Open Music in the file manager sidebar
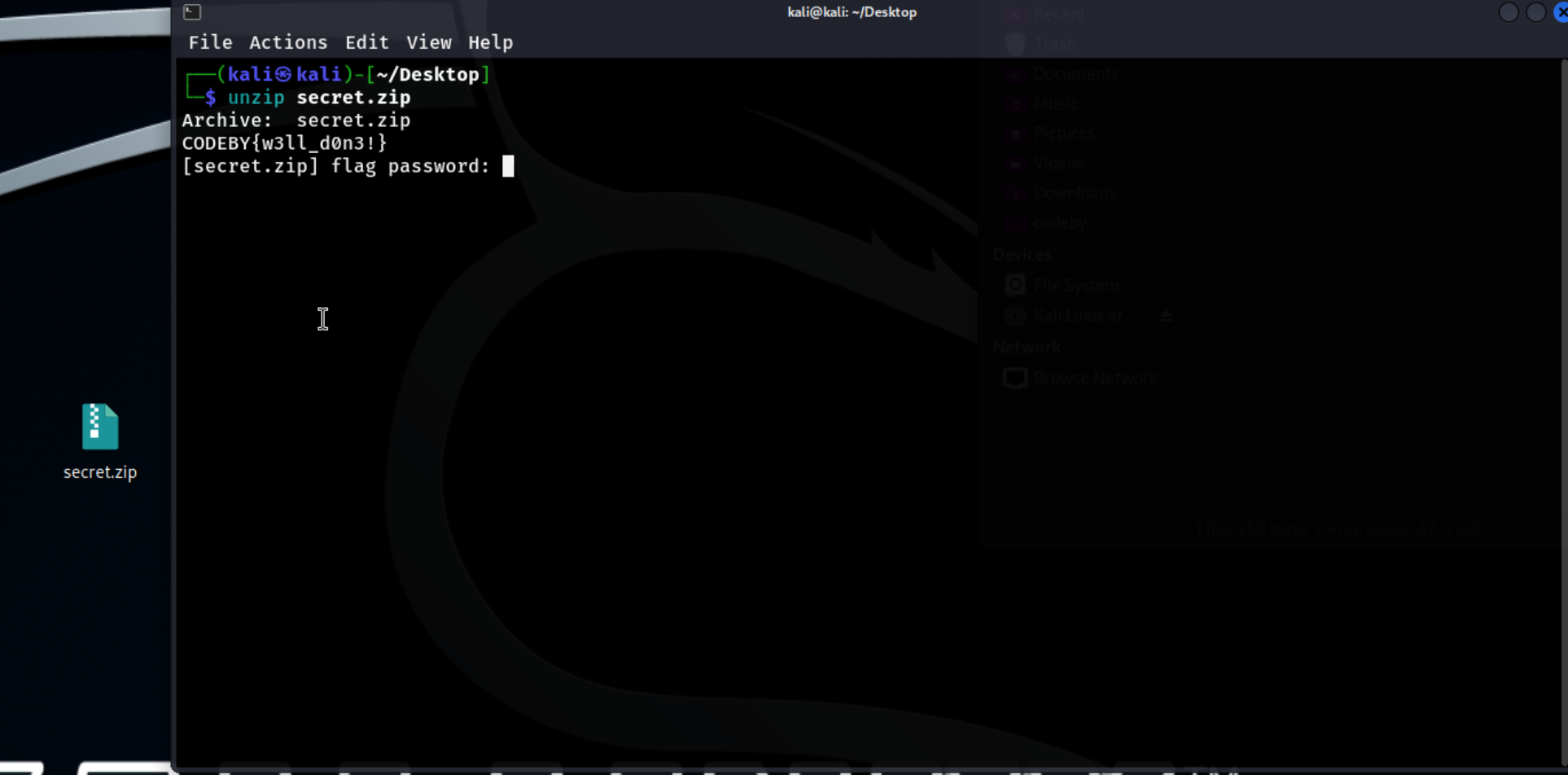Image resolution: width=1568 pixels, height=775 pixels. [x=1056, y=103]
